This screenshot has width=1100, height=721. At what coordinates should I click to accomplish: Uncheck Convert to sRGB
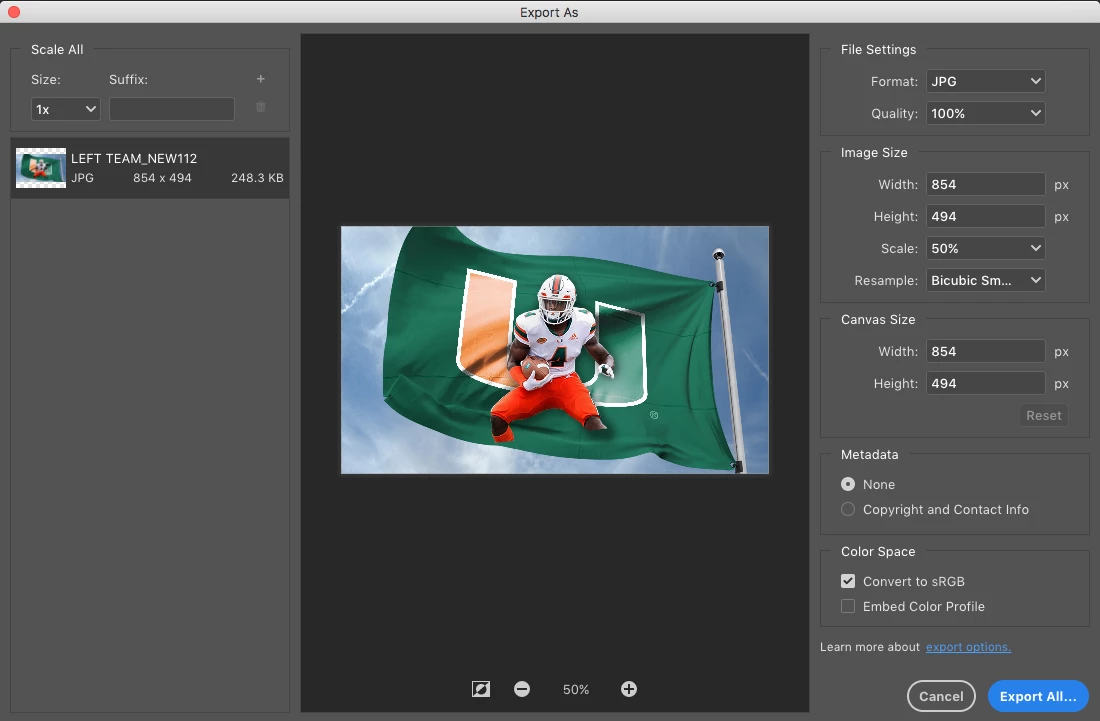[848, 581]
